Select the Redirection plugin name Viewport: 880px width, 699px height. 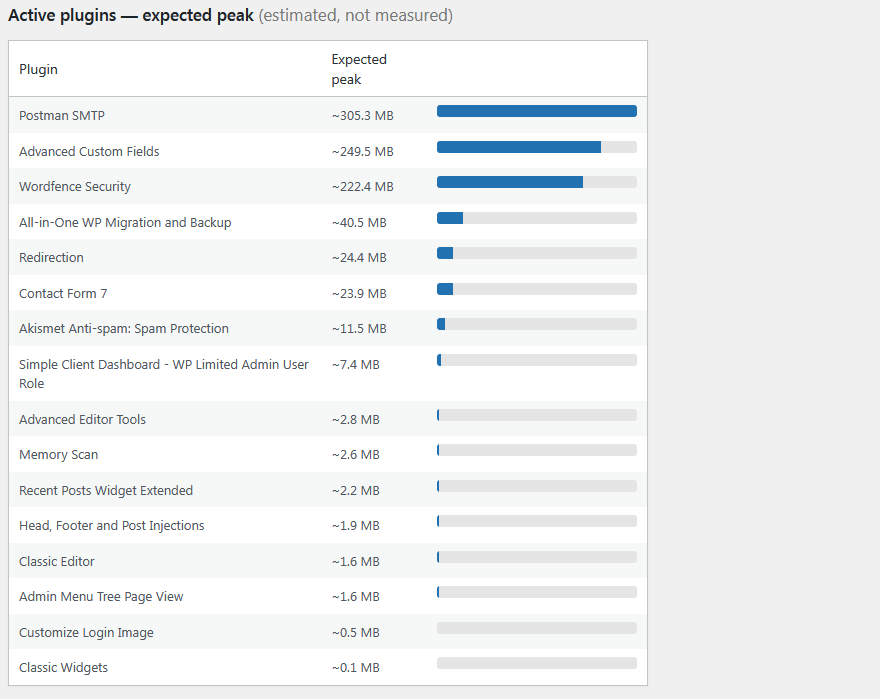(51, 258)
